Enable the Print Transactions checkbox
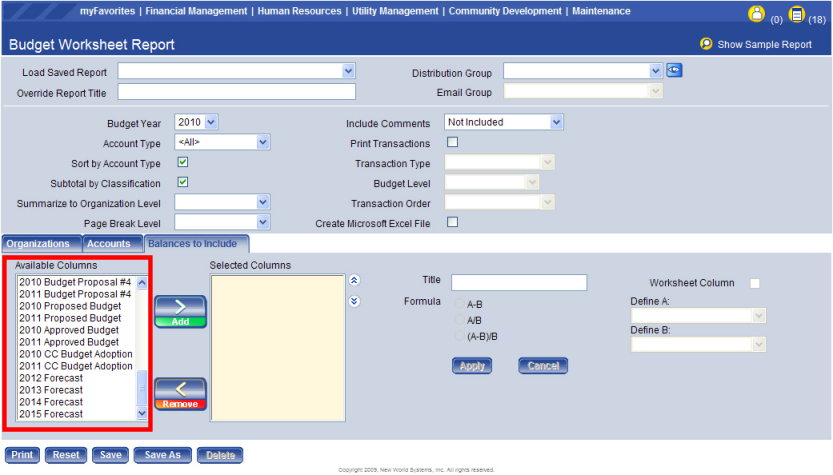This screenshot has height=475, width=833. point(452,143)
